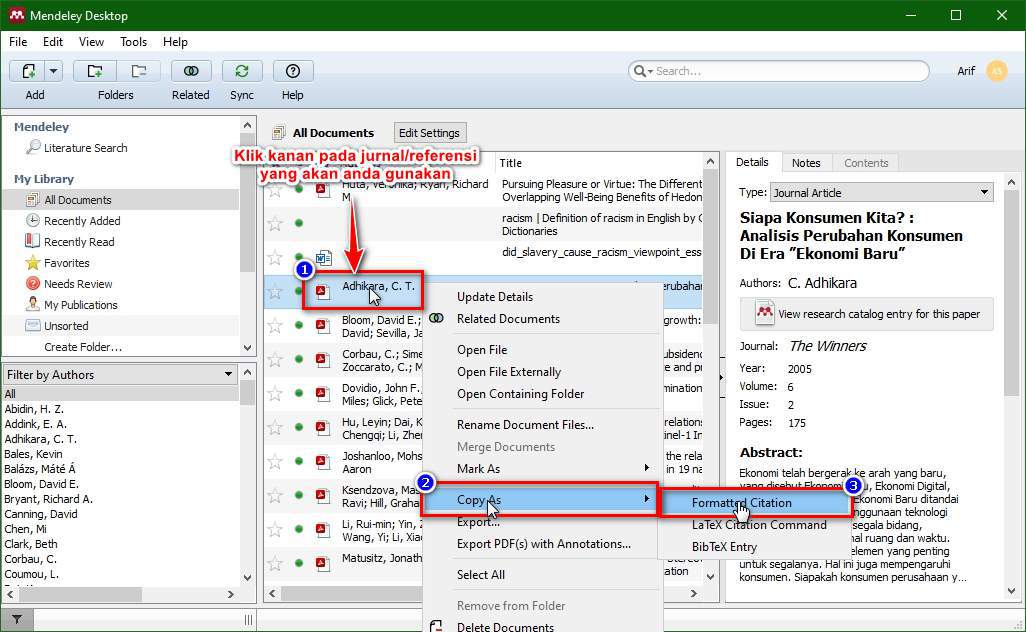Click the create new folder icon
The width and height of the screenshot is (1026, 632).
pyautogui.click(x=95, y=71)
